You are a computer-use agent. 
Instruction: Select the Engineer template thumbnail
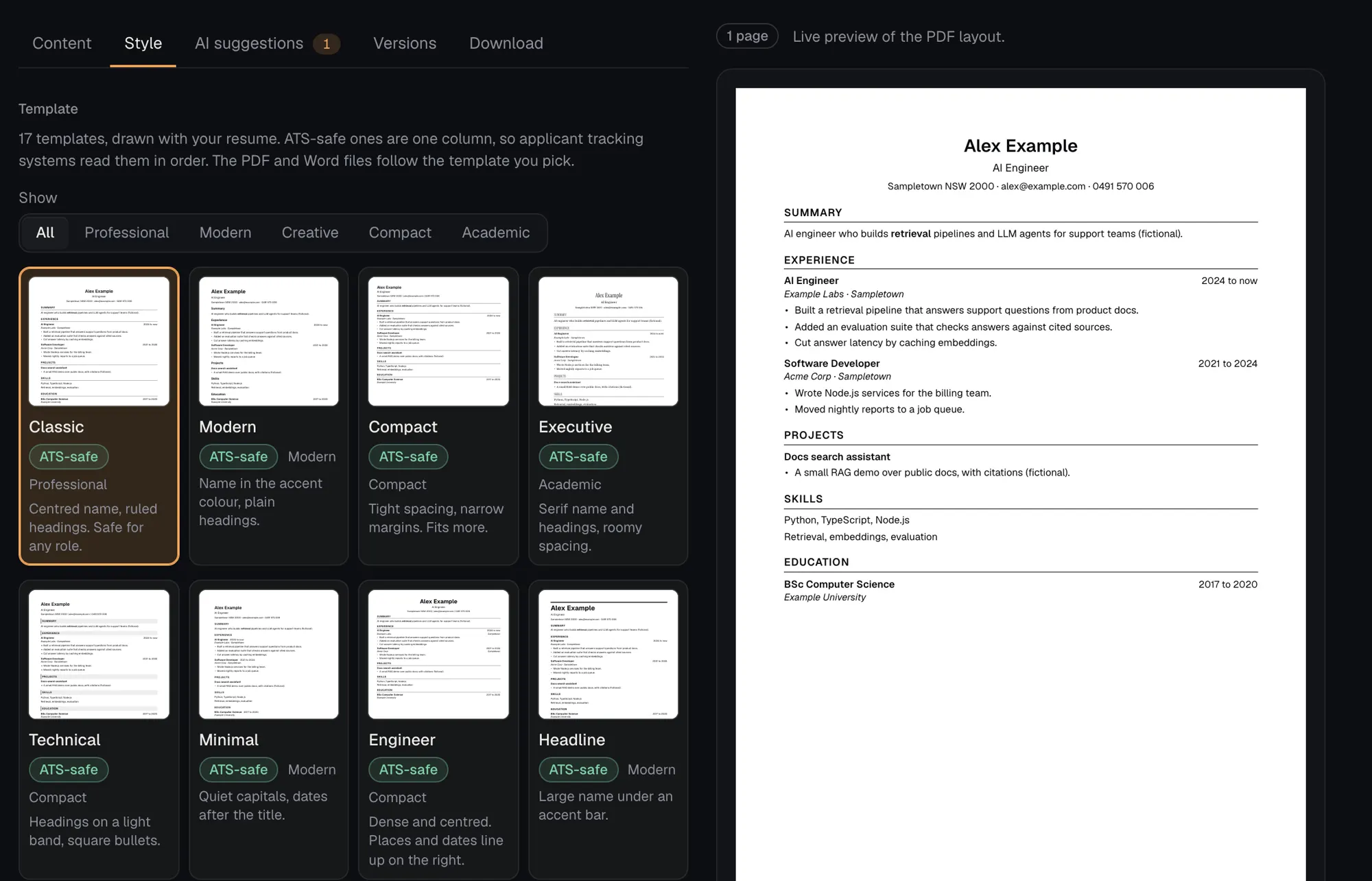pos(438,654)
